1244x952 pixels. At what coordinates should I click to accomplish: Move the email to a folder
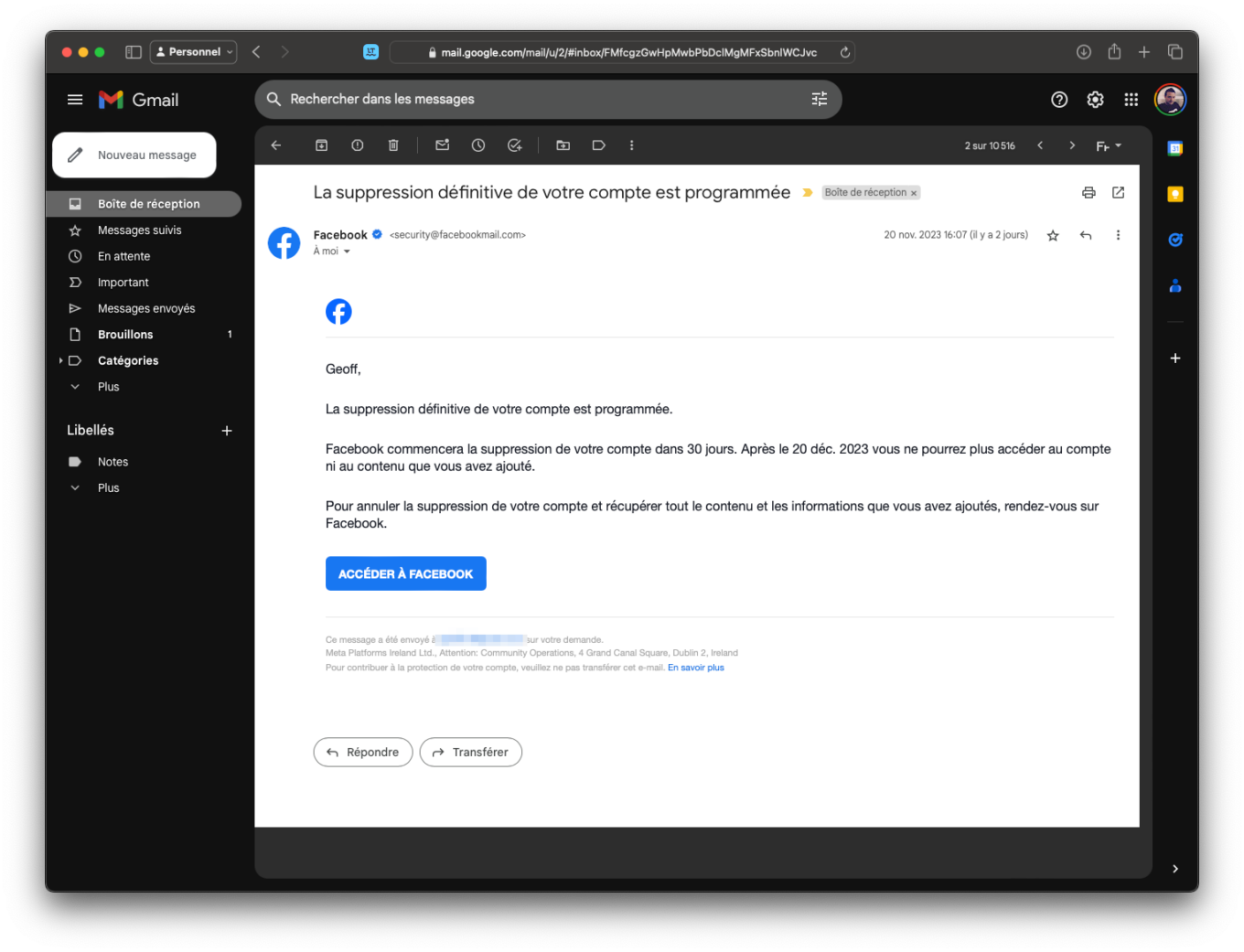(563, 145)
